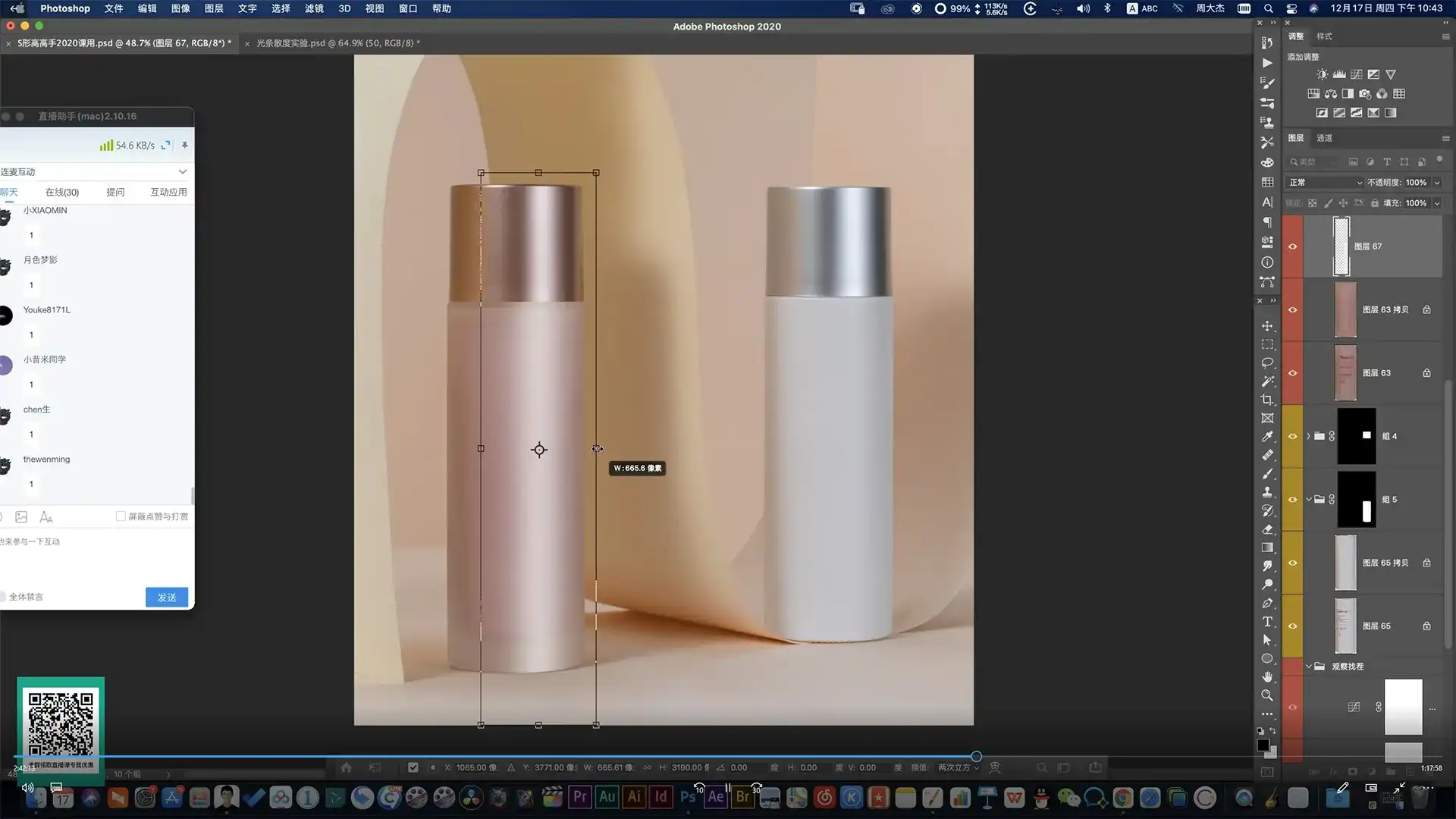
Task: Select the Crop tool
Action: [x=1267, y=400]
